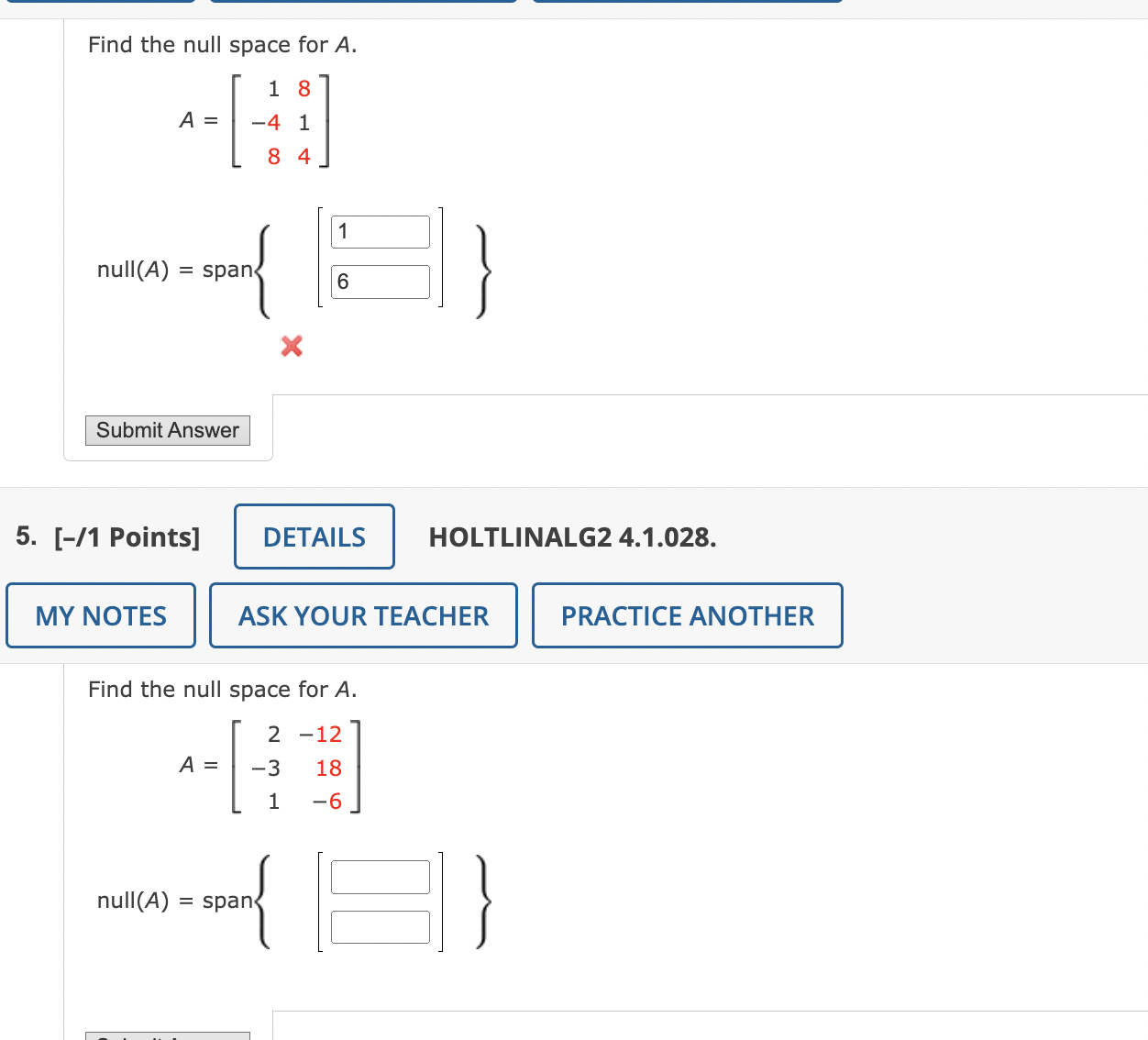This screenshot has height=1040, width=1148.
Task: Click the top empty null space entry field
Action: click(381, 877)
